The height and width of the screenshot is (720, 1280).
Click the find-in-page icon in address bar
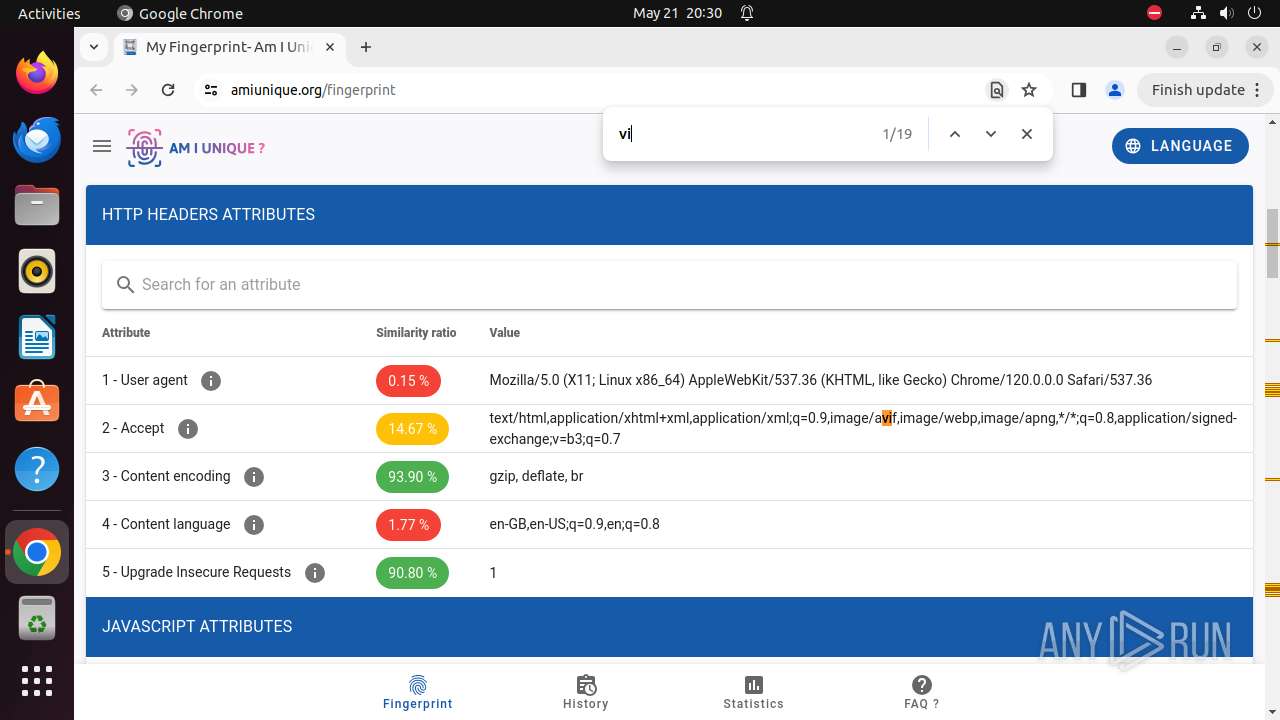(x=997, y=90)
